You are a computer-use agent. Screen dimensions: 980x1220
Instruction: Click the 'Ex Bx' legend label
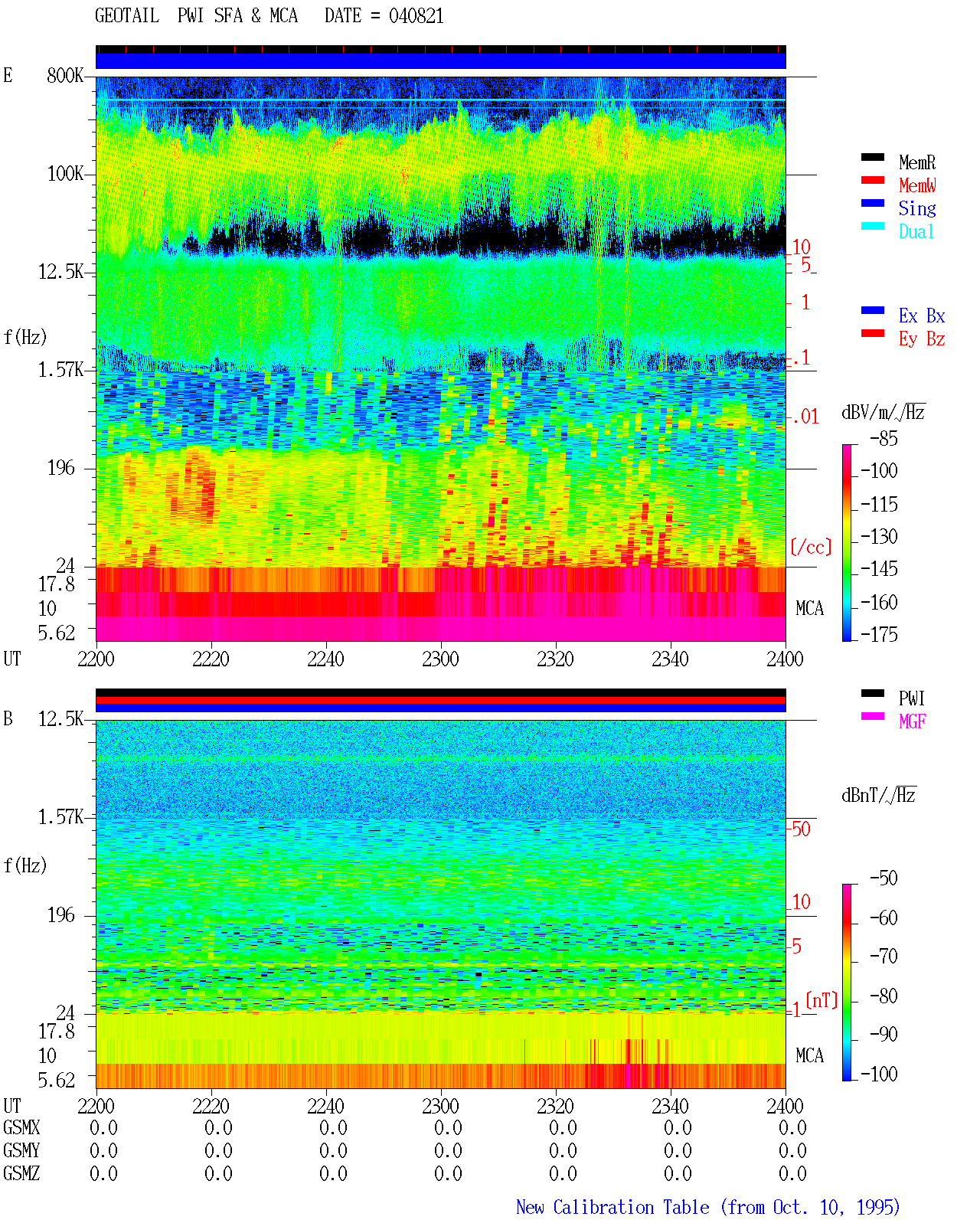click(x=922, y=316)
